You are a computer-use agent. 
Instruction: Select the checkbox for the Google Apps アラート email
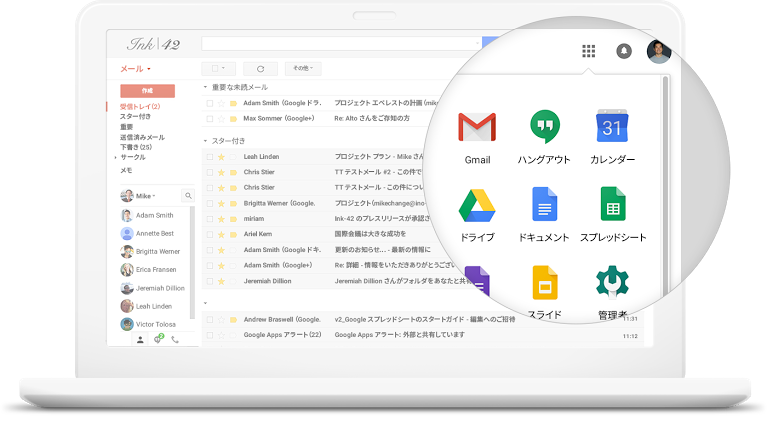point(210,335)
